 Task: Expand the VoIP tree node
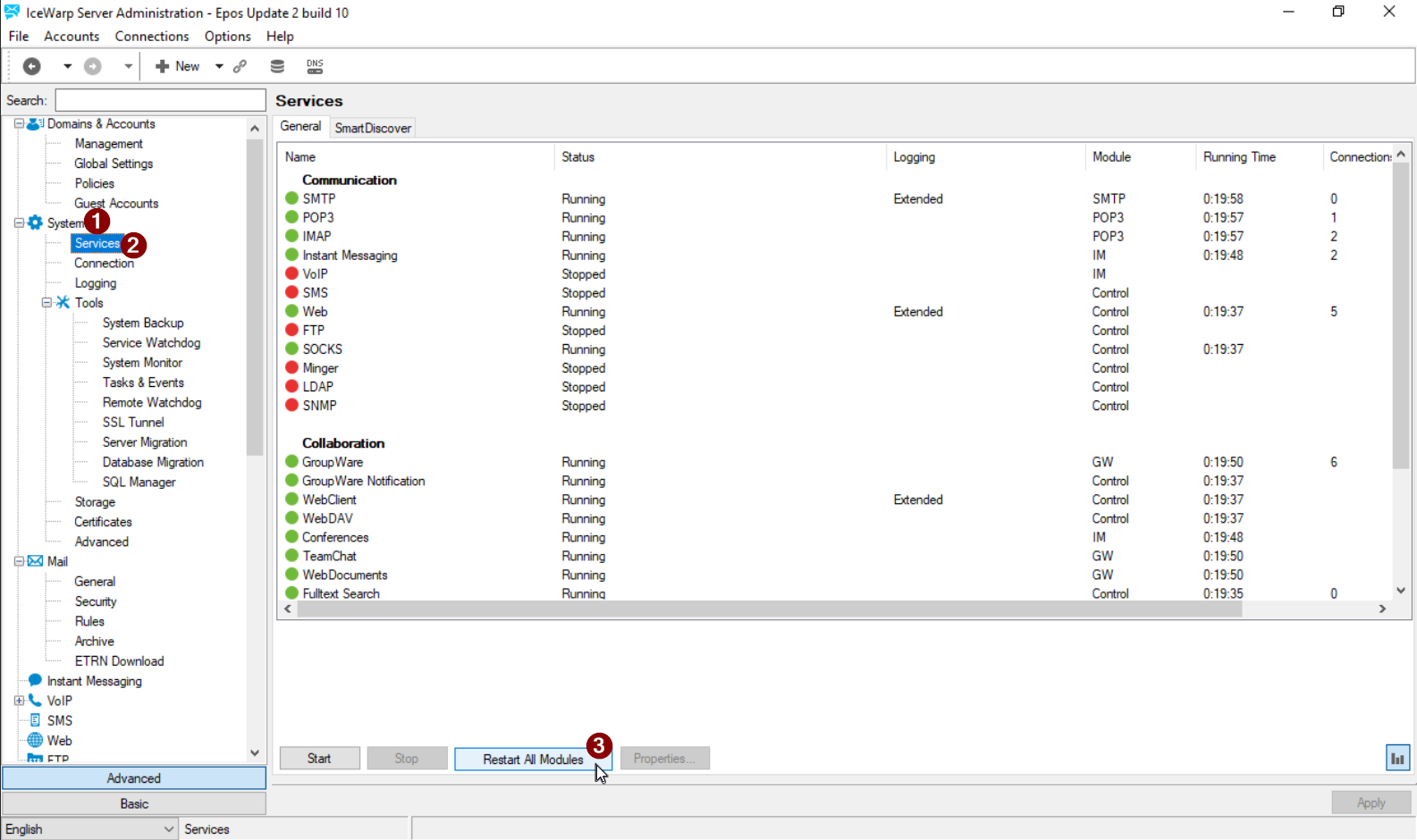pos(19,701)
